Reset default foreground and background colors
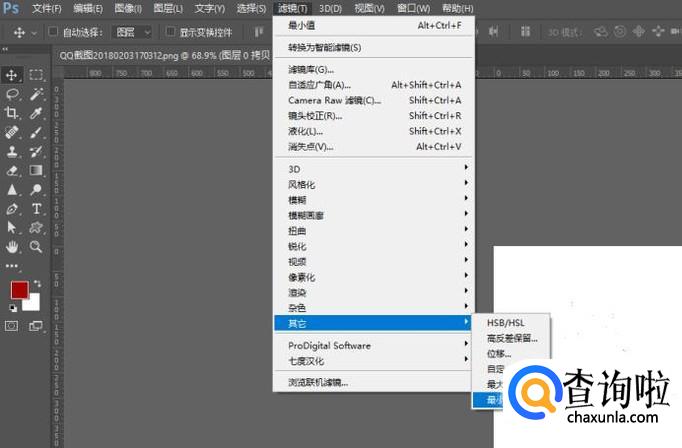Viewport: 682px width, 448px height. 13,308
